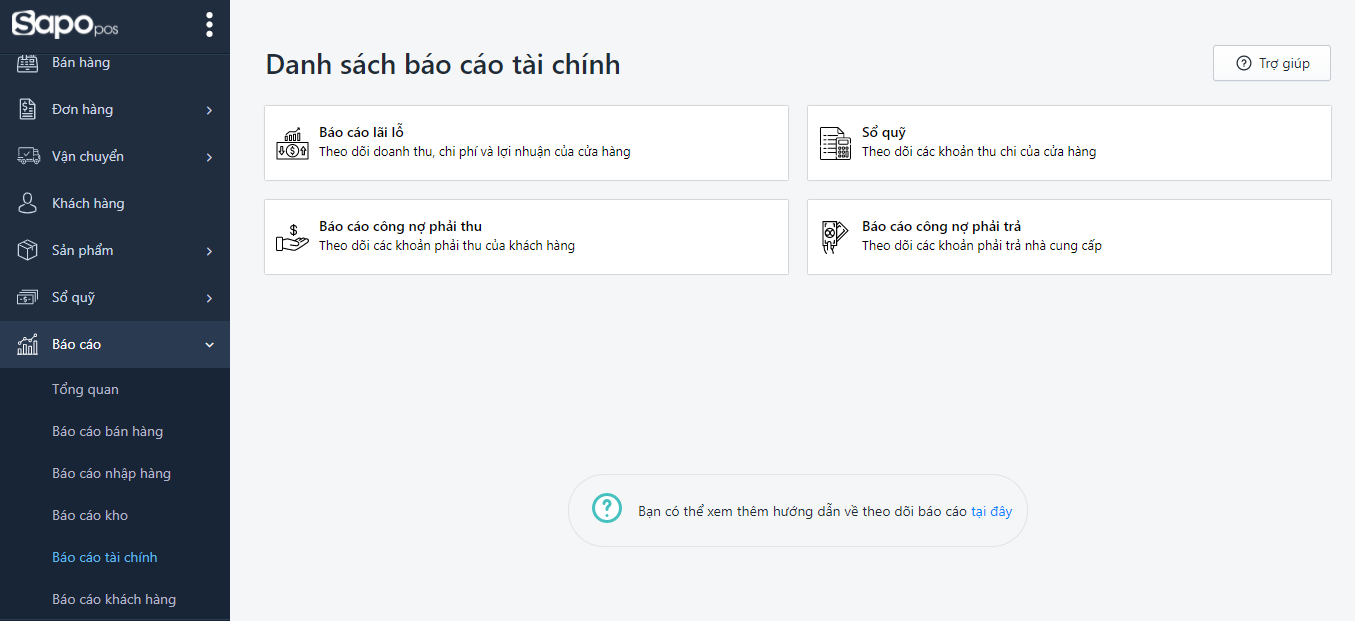The height and width of the screenshot is (621, 1355).
Task: Open the Sản phẩm box icon in sidebar
Action: click(x=29, y=250)
